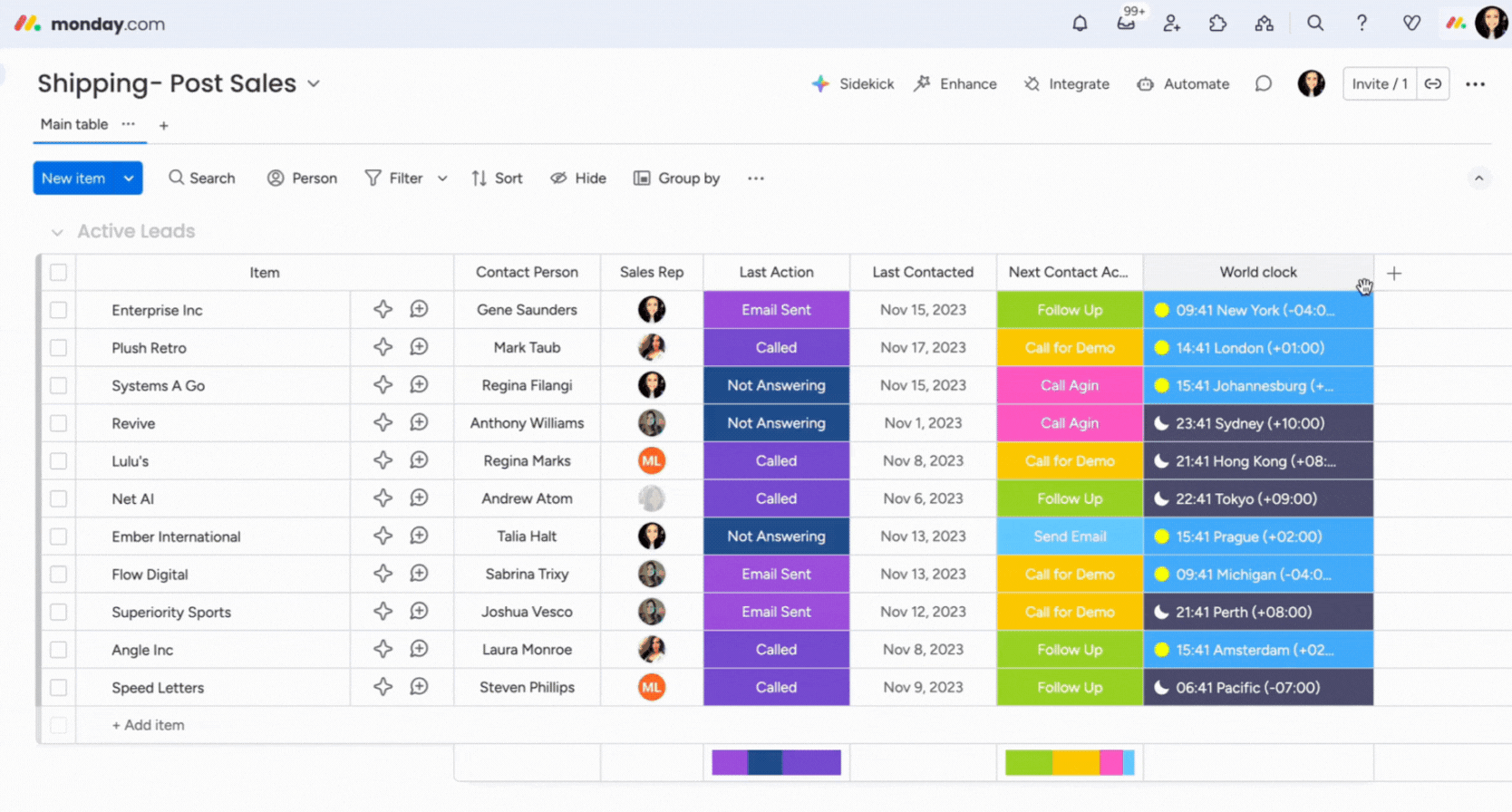
Task: Click the Next Contact Action summary color bar
Action: click(x=1070, y=762)
